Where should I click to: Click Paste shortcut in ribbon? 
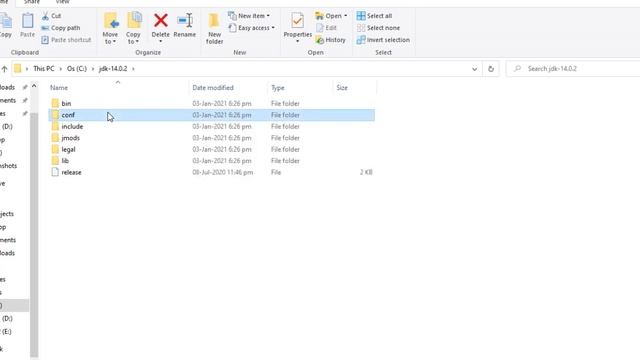[x=66, y=40]
